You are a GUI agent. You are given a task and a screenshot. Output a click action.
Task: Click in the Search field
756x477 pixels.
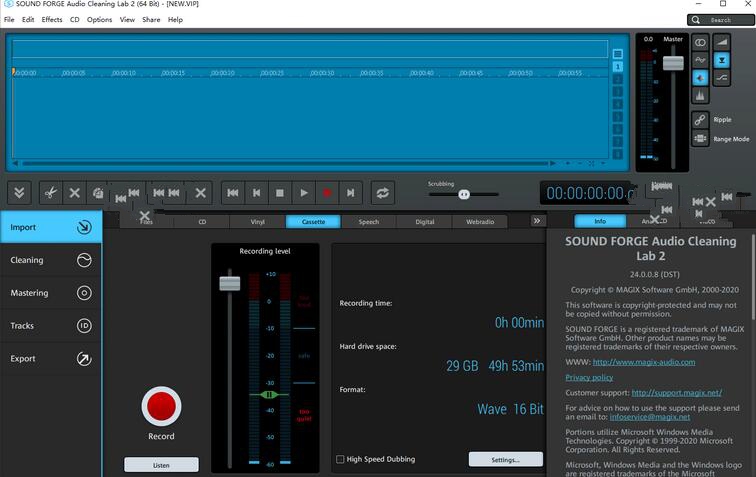point(721,20)
